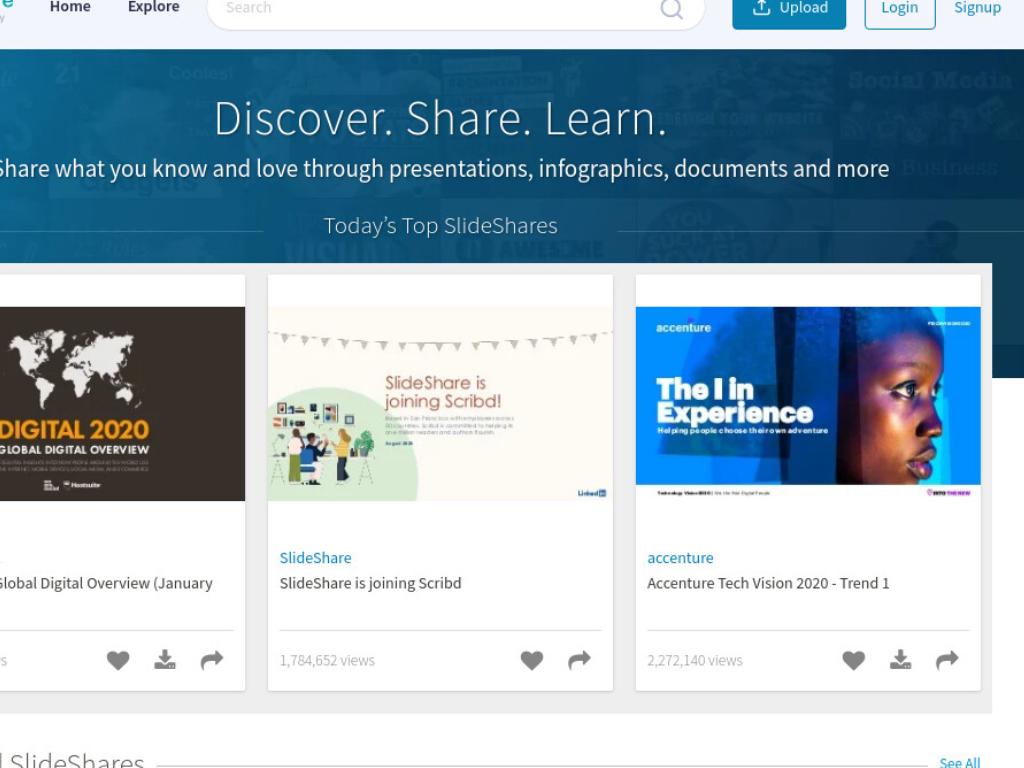Share the Accenture Tech Vision presentation
Screen dimensions: 1024x768
click(948, 660)
